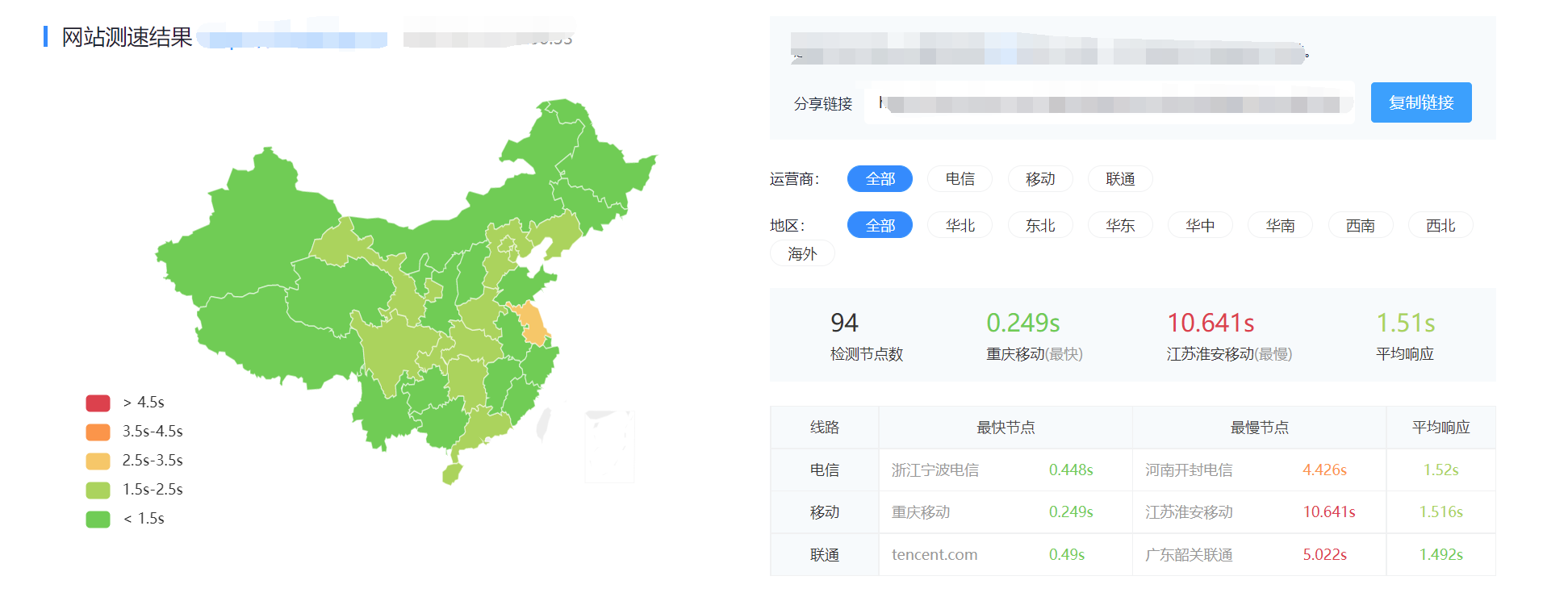The image size is (1568, 597).
Task: Click the 电信 row label in table
Action: pos(825,470)
